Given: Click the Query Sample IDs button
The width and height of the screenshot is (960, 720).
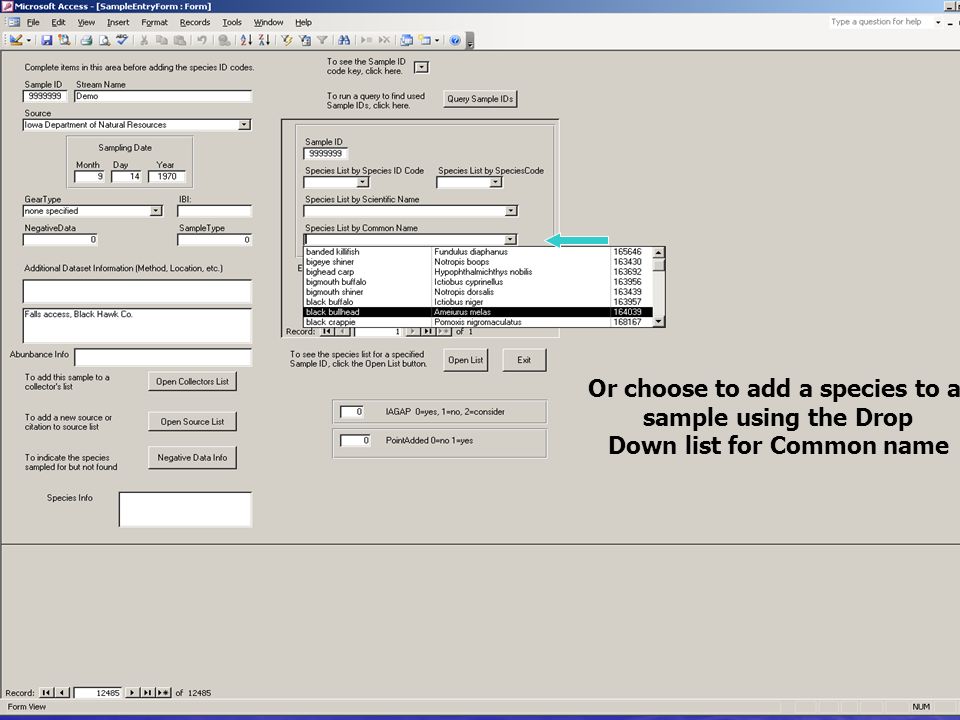Looking at the screenshot, I should coord(480,99).
